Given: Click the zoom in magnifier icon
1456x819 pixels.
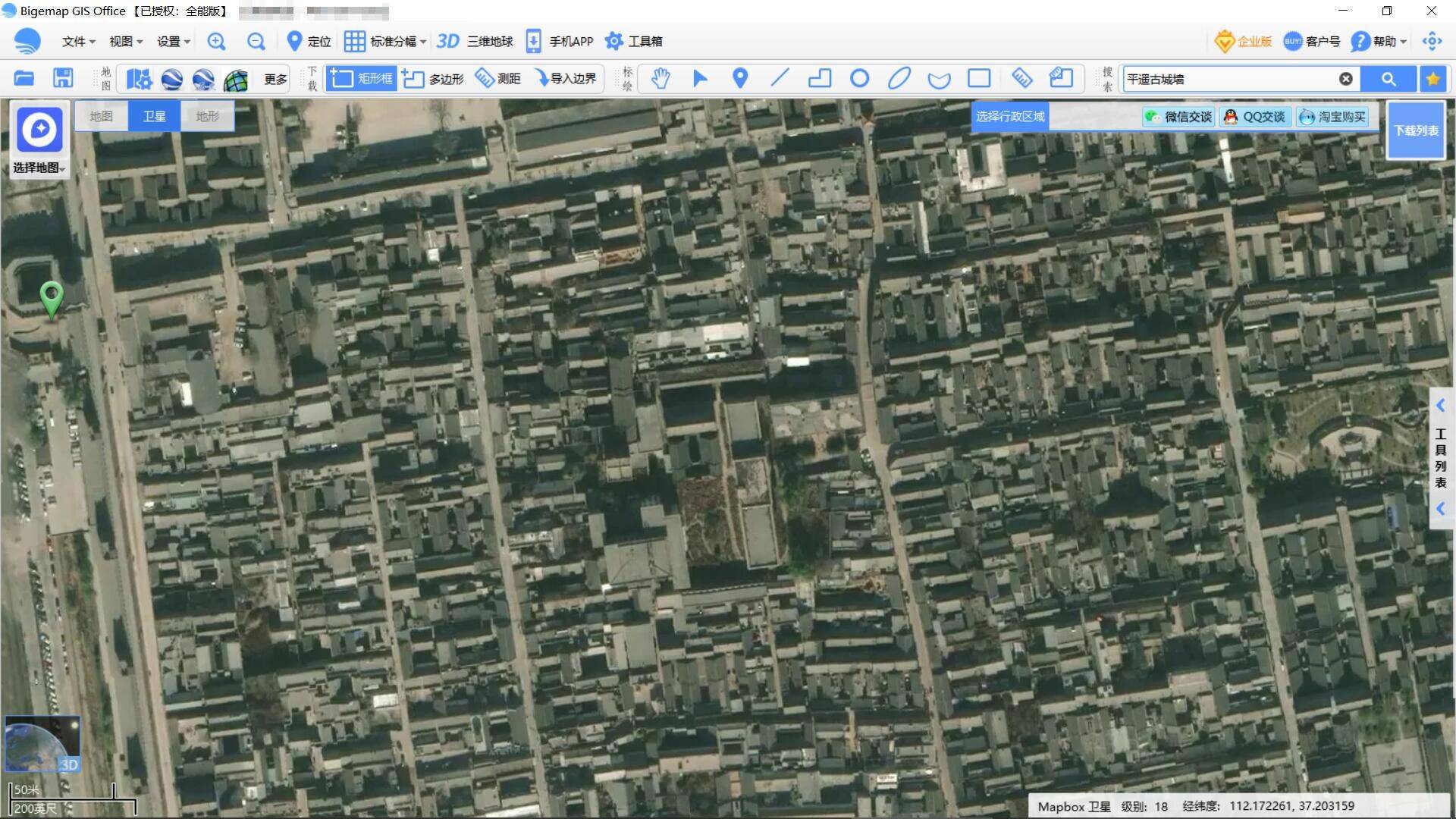Looking at the screenshot, I should coord(216,41).
